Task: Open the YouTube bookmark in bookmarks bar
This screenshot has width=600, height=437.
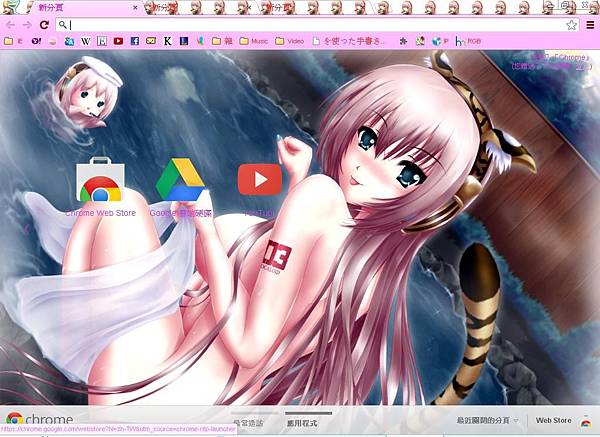Action: click(x=118, y=41)
